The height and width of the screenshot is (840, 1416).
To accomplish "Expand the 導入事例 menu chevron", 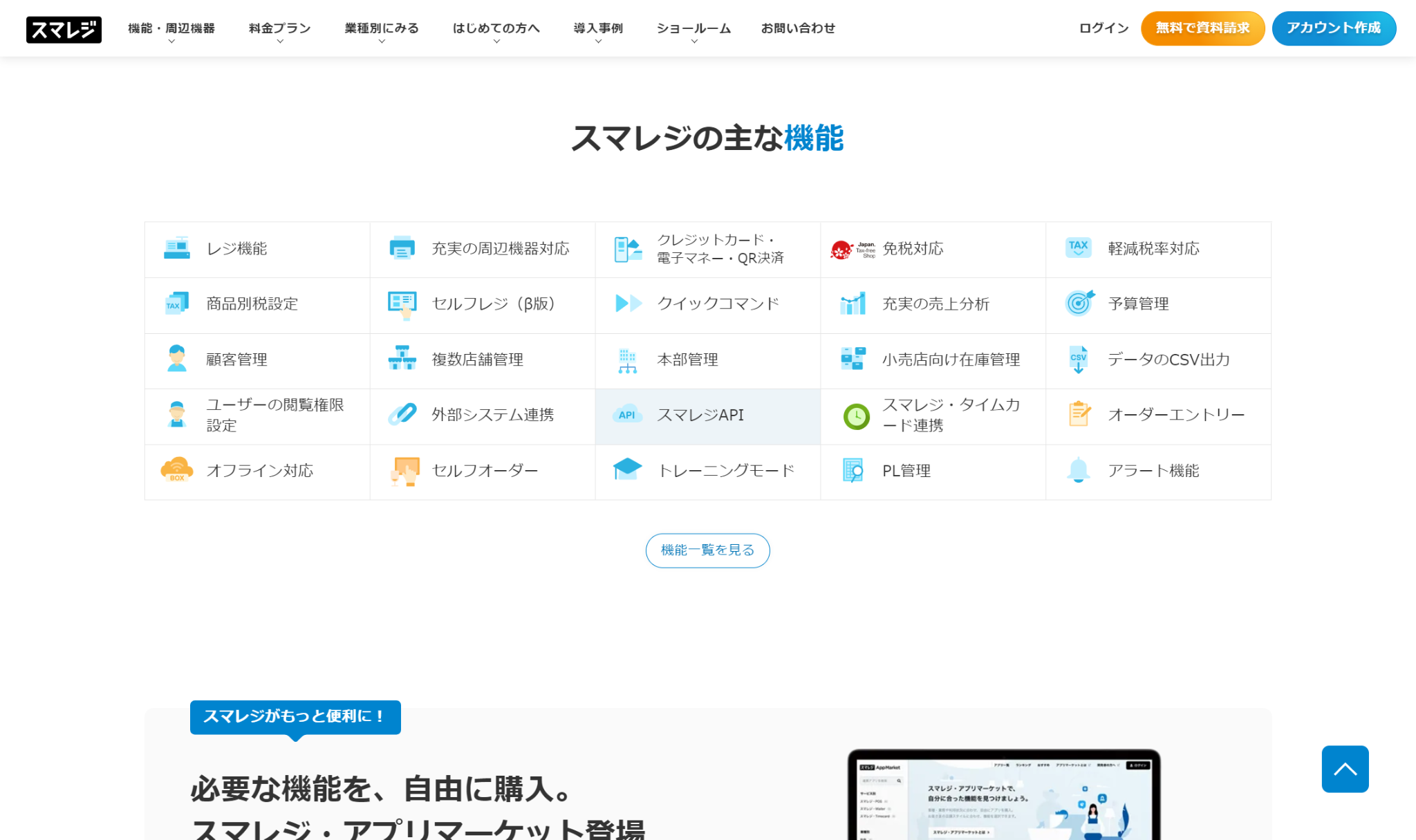I will point(598,41).
